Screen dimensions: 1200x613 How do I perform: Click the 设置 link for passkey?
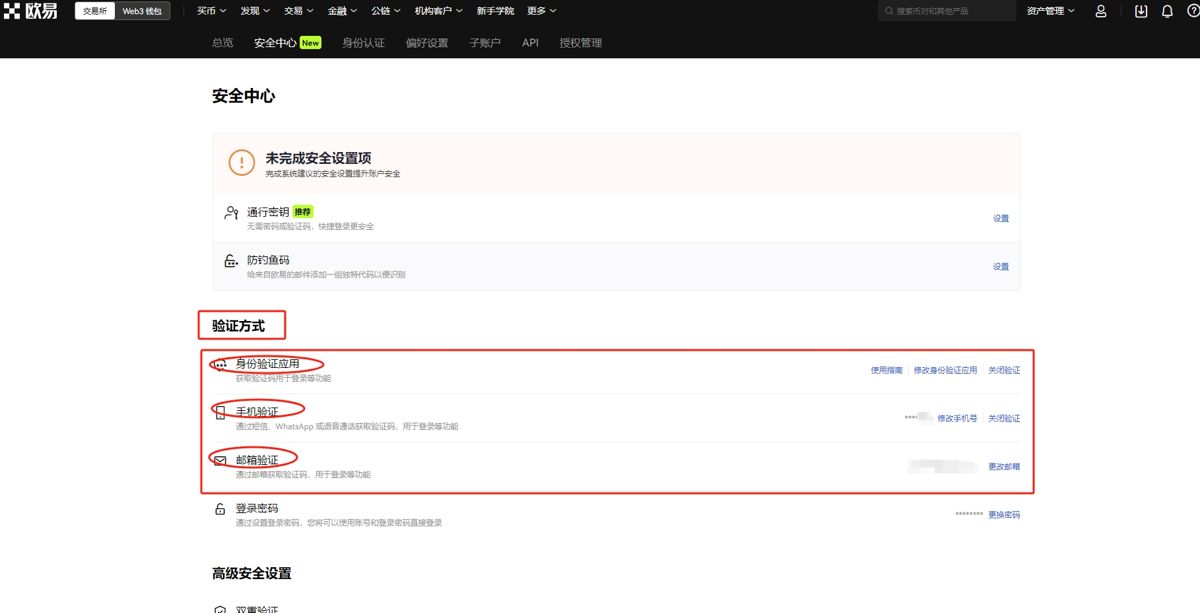click(1001, 217)
